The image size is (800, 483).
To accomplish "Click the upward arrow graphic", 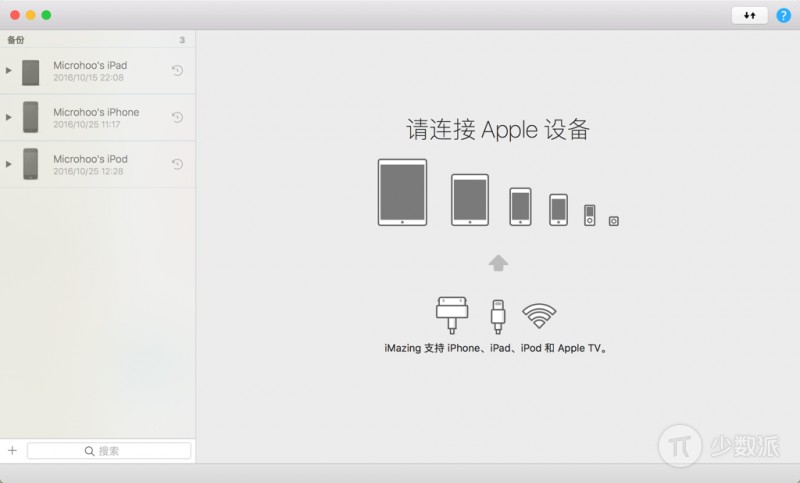I will point(498,263).
